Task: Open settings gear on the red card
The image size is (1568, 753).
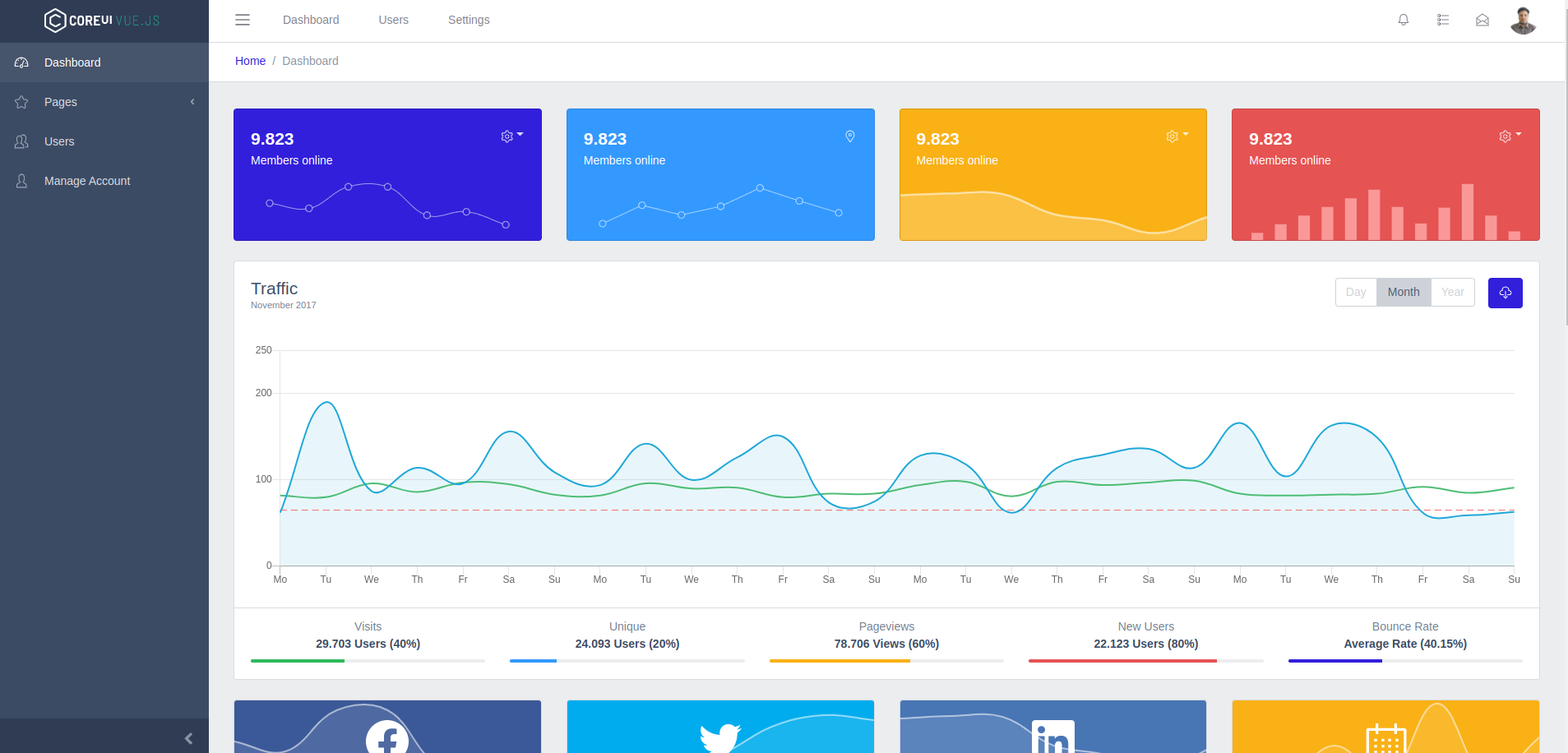Action: pos(1510,136)
